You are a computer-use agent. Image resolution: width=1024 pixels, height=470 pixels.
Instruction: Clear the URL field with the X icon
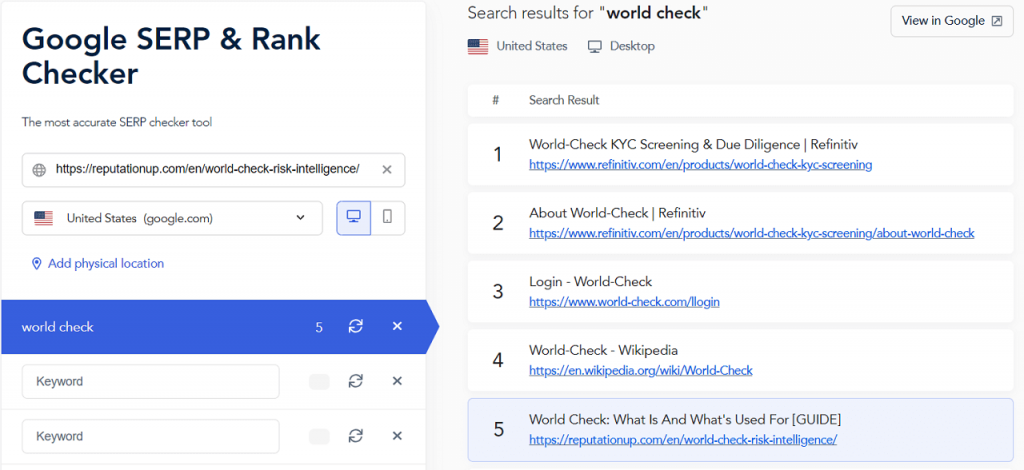point(387,170)
